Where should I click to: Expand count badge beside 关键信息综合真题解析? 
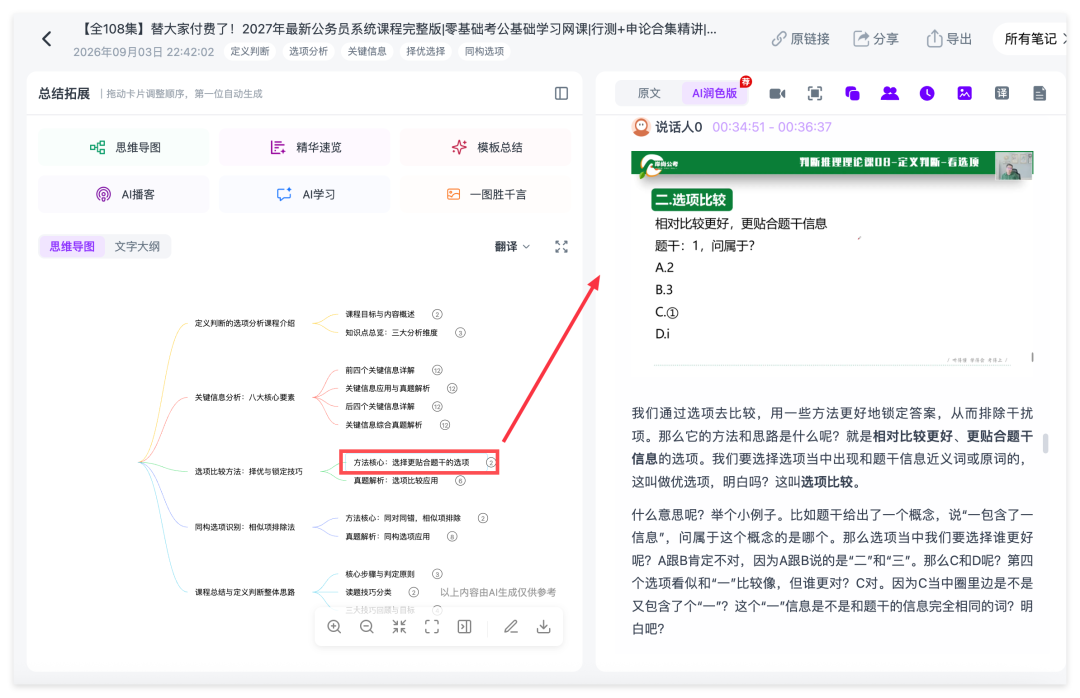pyautogui.click(x=445, y=425)
